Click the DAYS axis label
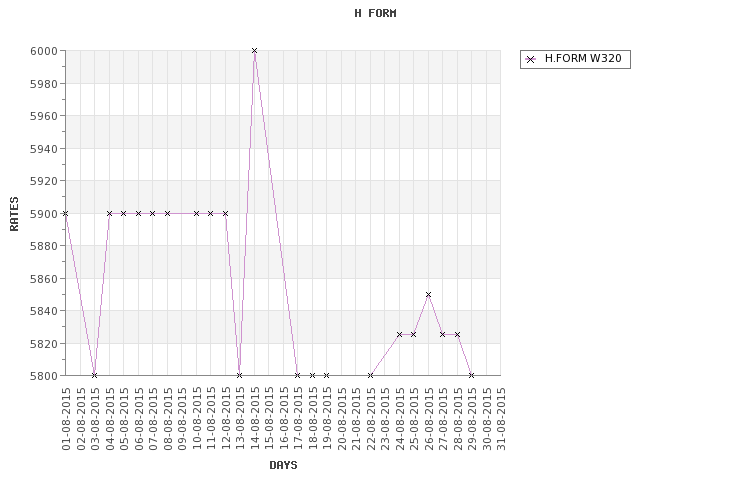The height and width of the screenshot is (500, 750). tap(283, 465)
